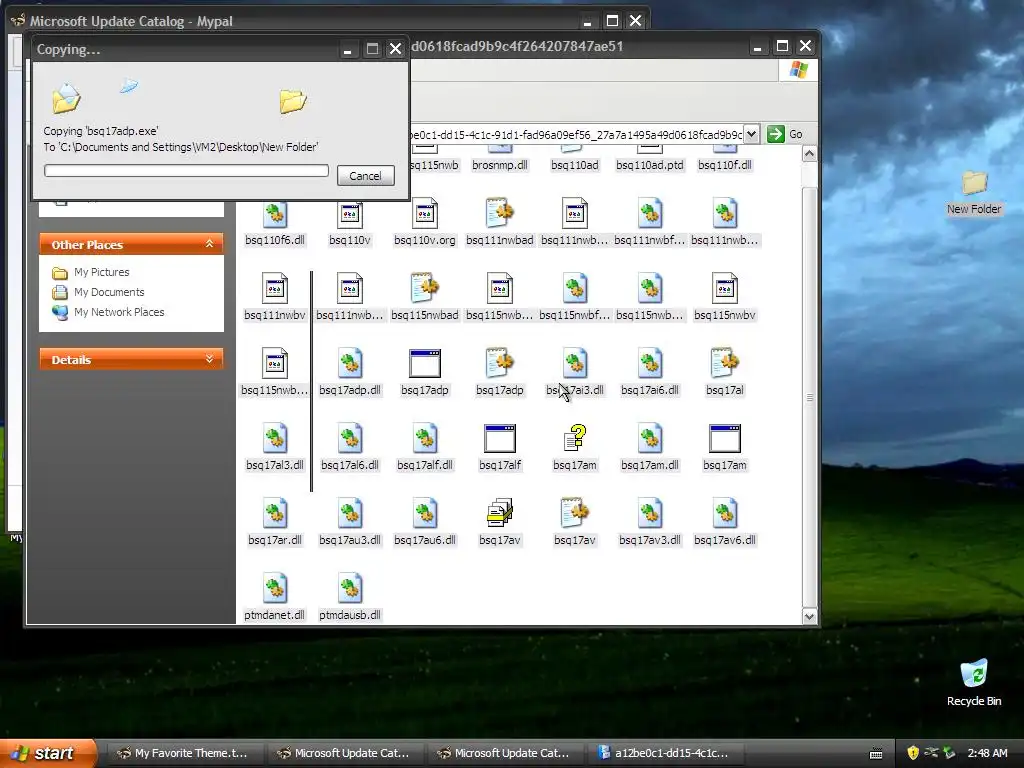Select the bsq110f.dll file label
The width and height of the screenshot is (1024, 768).
(x=725, y=165)
